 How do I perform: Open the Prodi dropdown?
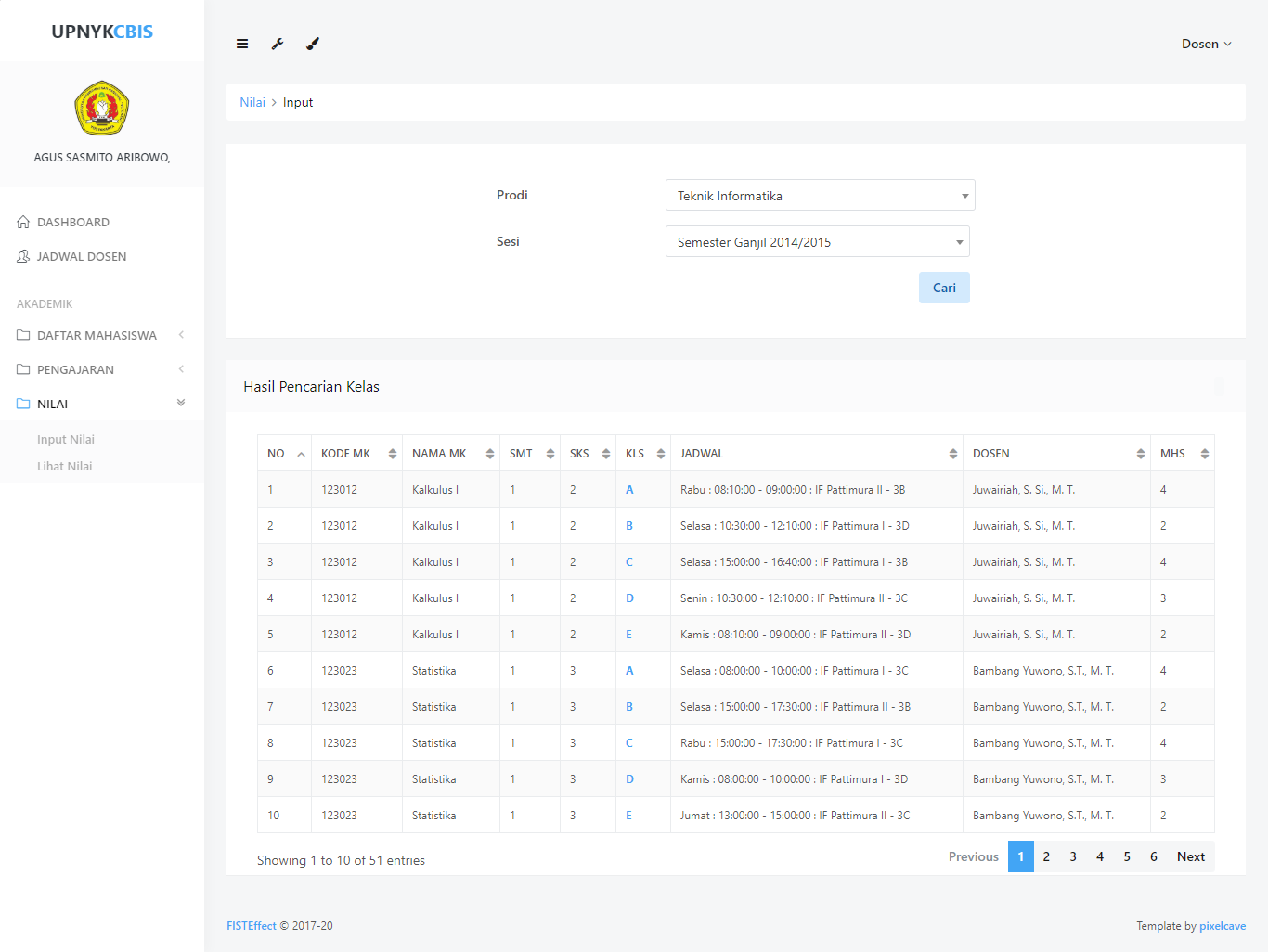[820, 196]
